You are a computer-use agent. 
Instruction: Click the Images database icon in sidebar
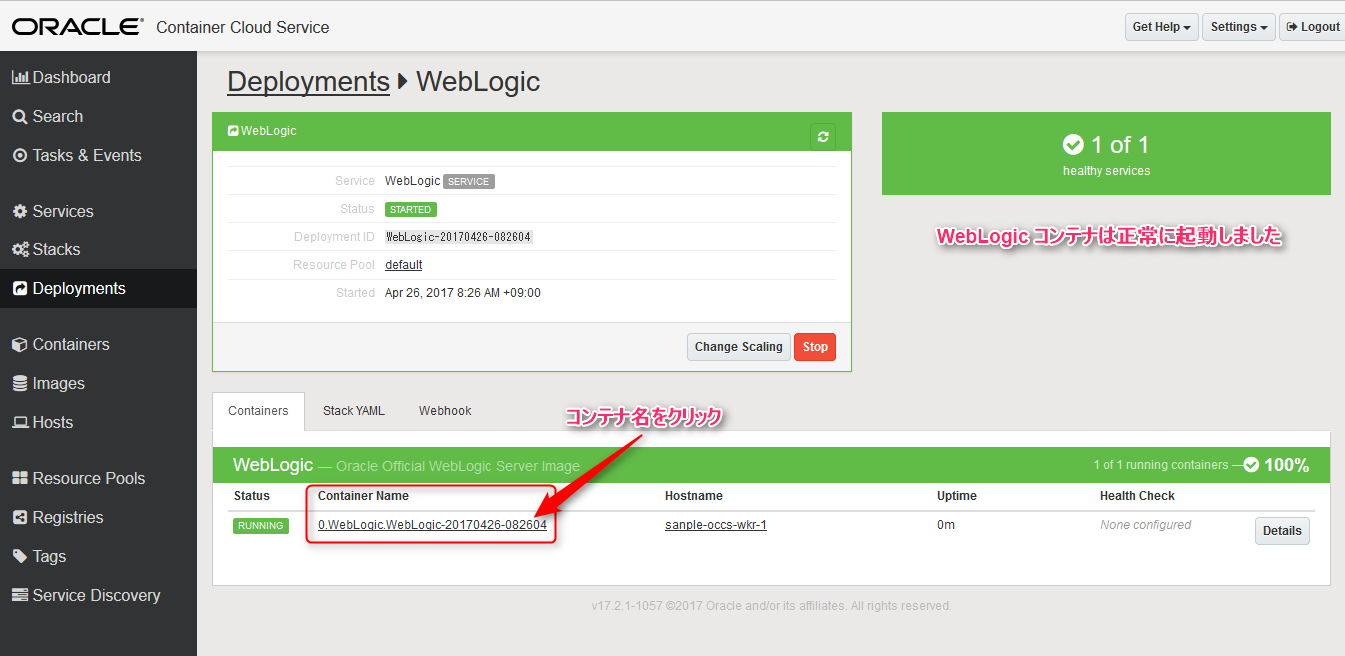pos(20,383)
